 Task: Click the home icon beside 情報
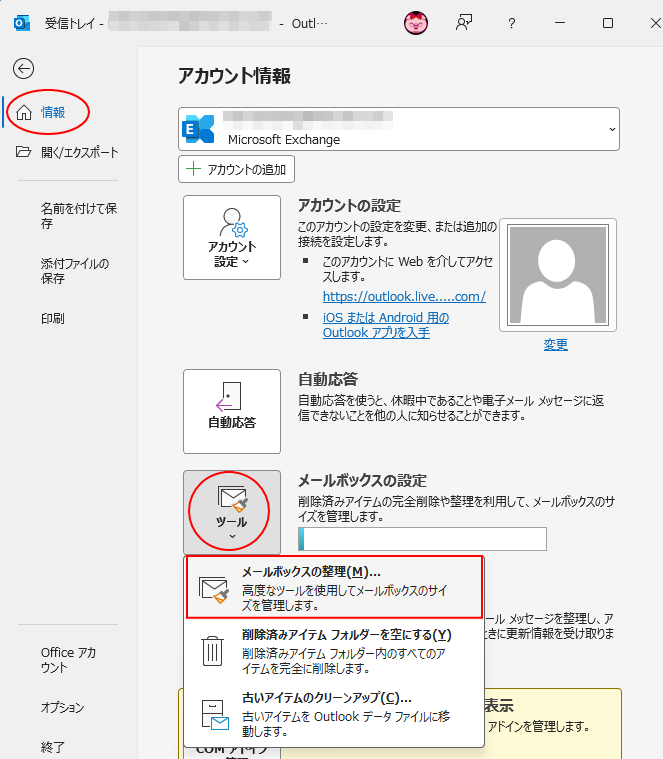point(24,112)
